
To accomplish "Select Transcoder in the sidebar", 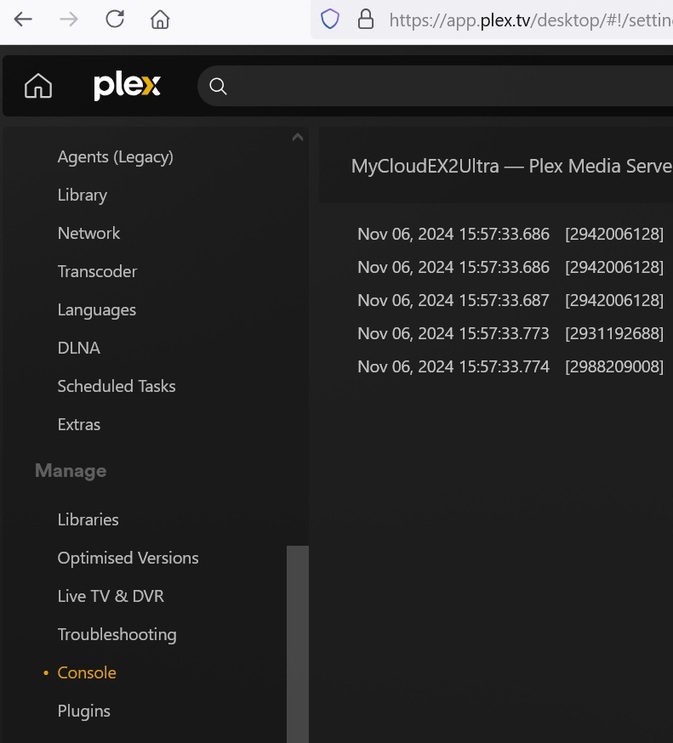I will coord(97,271).
